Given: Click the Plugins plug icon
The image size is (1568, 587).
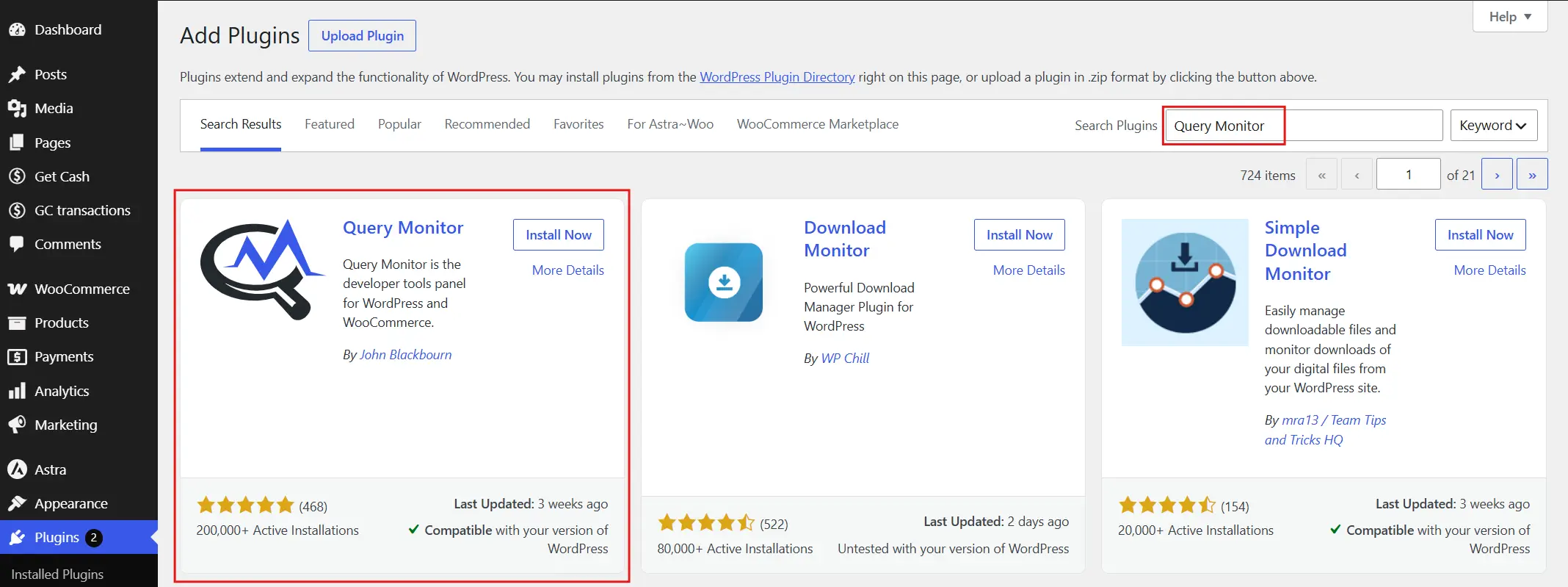Looking at the screenshot, I should 17,538.
